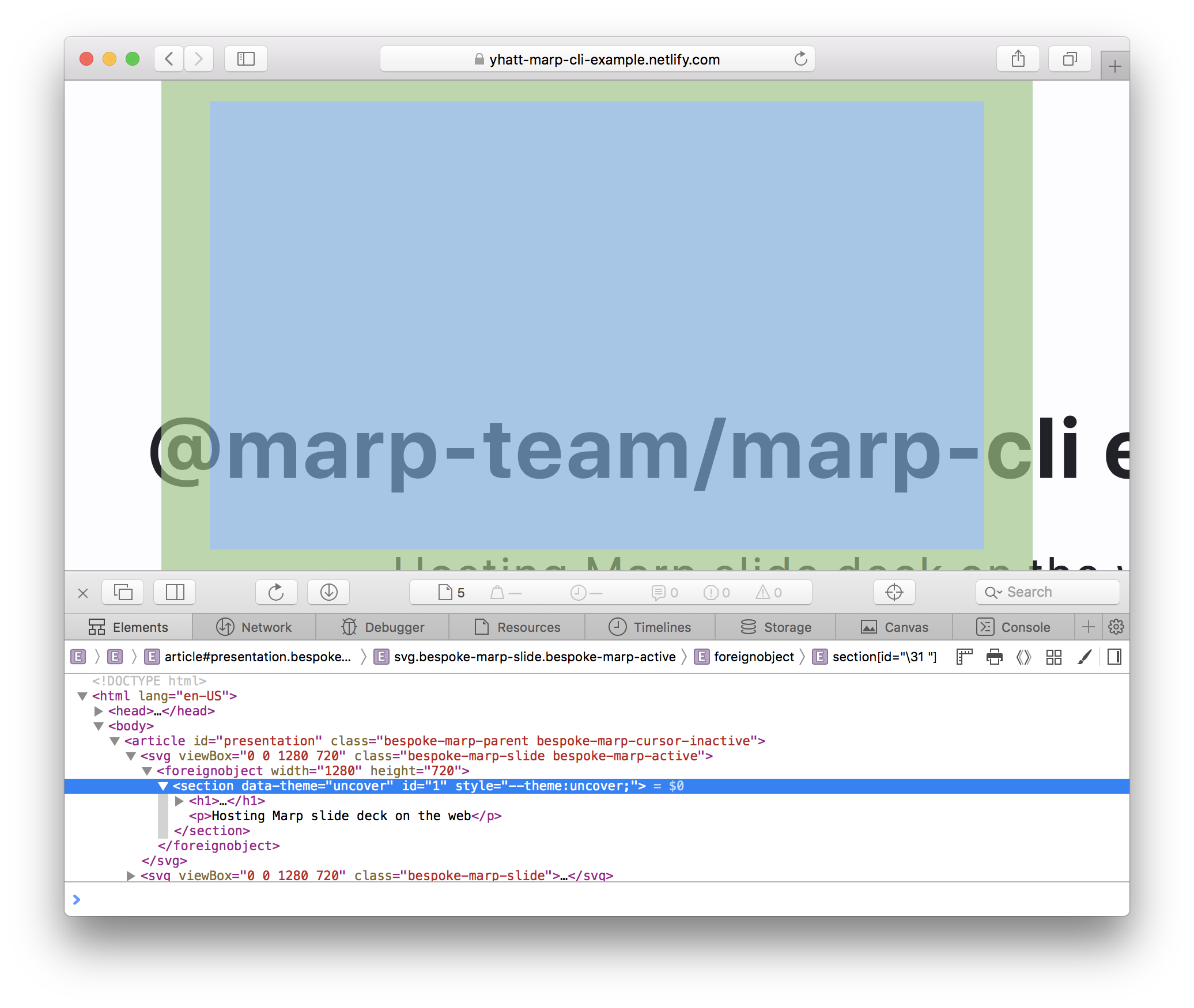1194x1008 pixels.
Task: Click the print styles printer icon
Action: [994, 657]
